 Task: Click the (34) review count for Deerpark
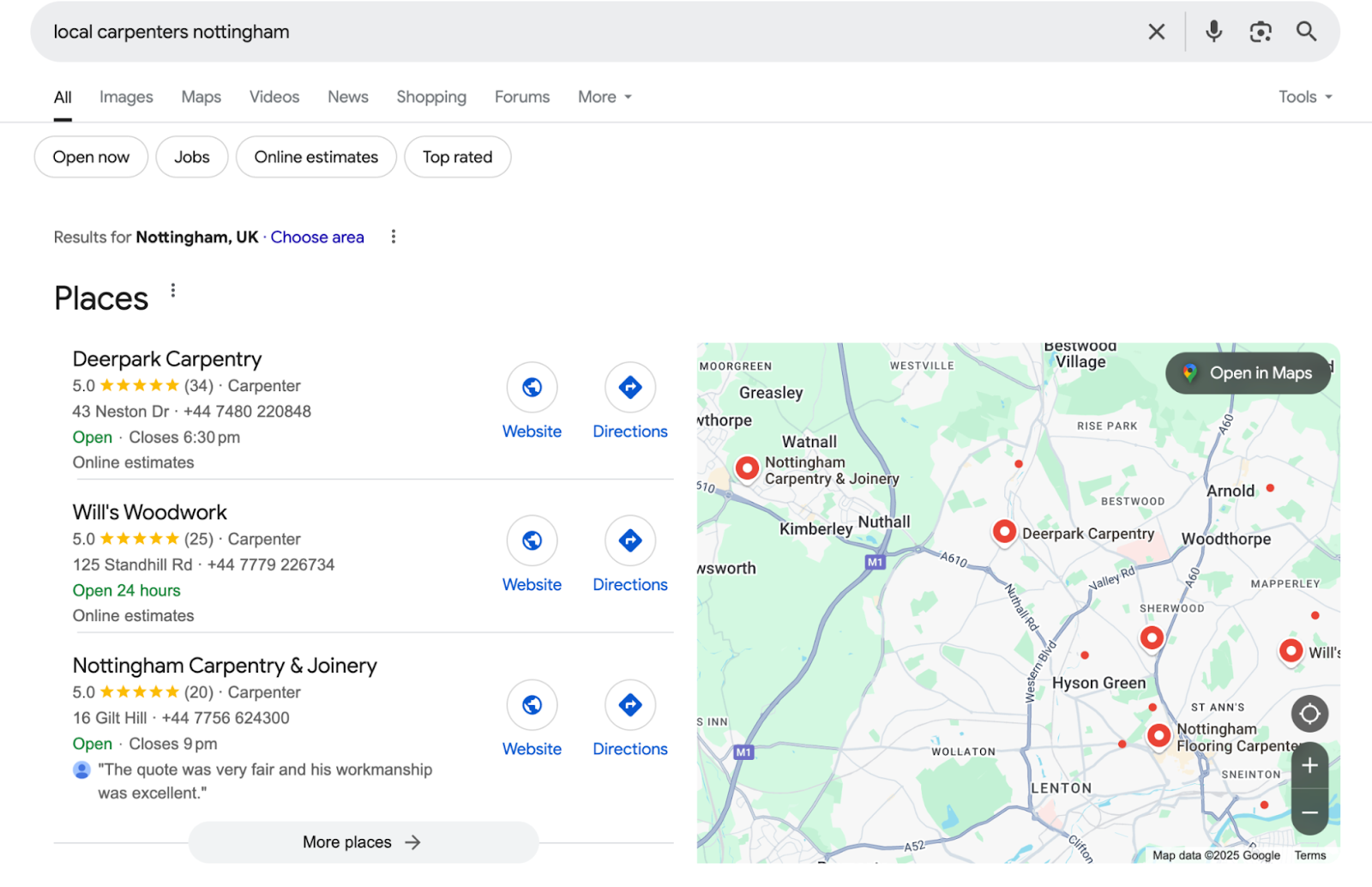tap(199, 386)
